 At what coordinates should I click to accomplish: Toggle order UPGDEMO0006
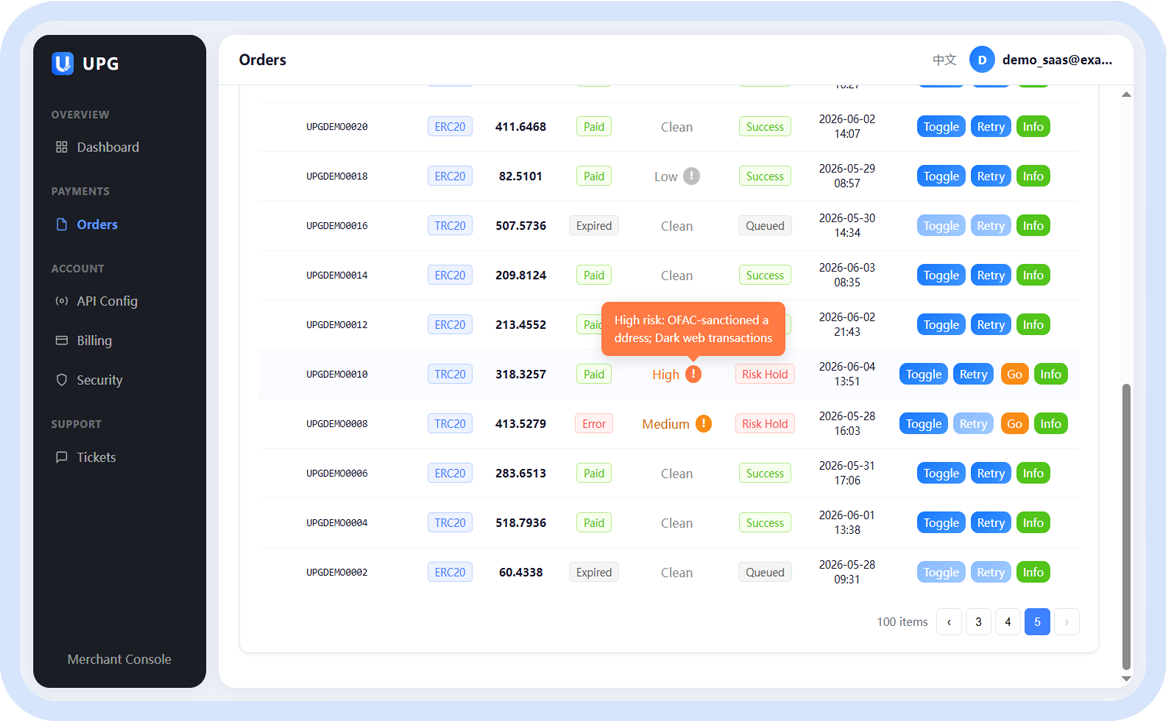[x=941, y=474]
